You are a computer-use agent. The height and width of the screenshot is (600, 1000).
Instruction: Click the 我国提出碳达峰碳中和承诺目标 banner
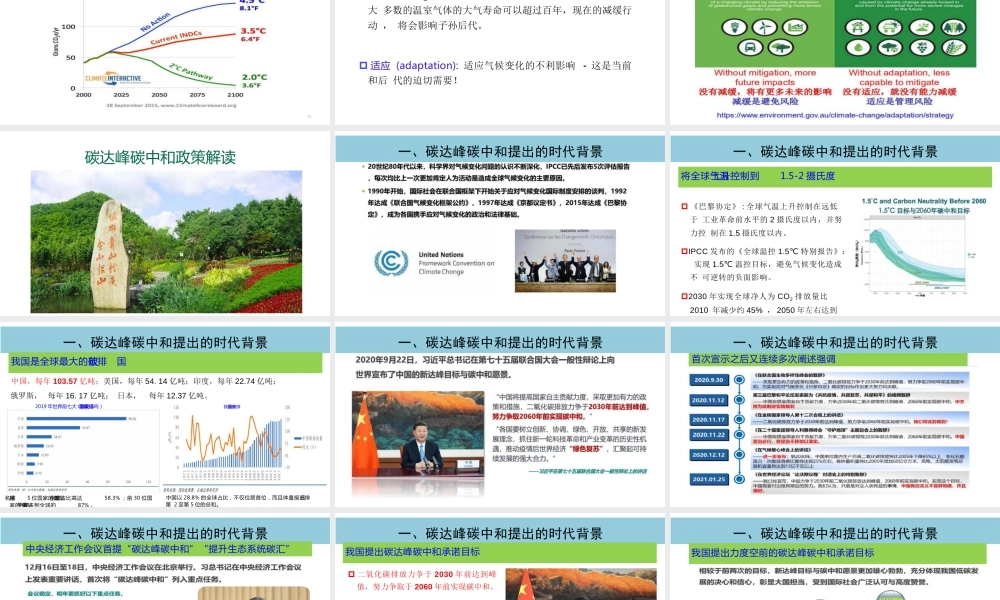click(x=499, y=552)
